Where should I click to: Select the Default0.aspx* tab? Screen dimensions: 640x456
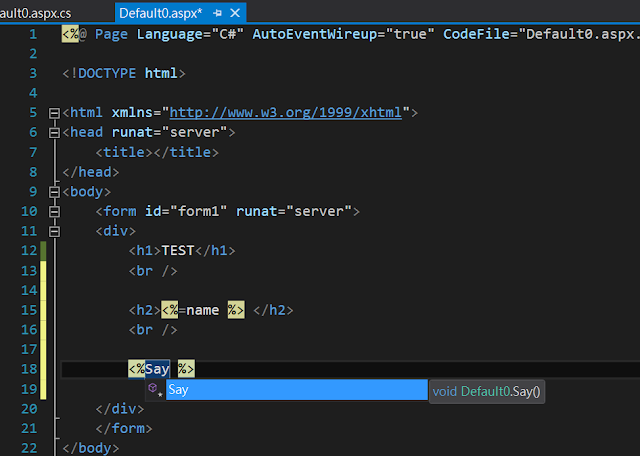160,13
